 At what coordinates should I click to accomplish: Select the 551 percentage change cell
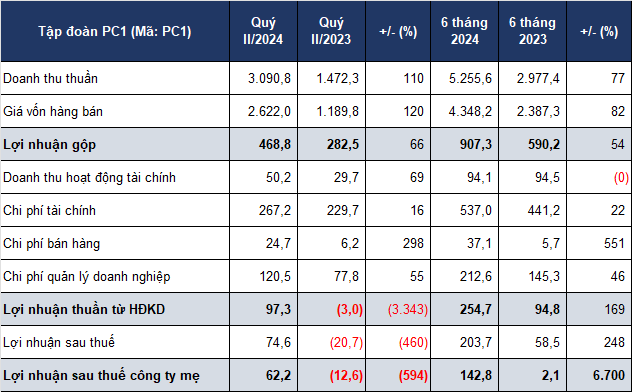tap(599, 243)
